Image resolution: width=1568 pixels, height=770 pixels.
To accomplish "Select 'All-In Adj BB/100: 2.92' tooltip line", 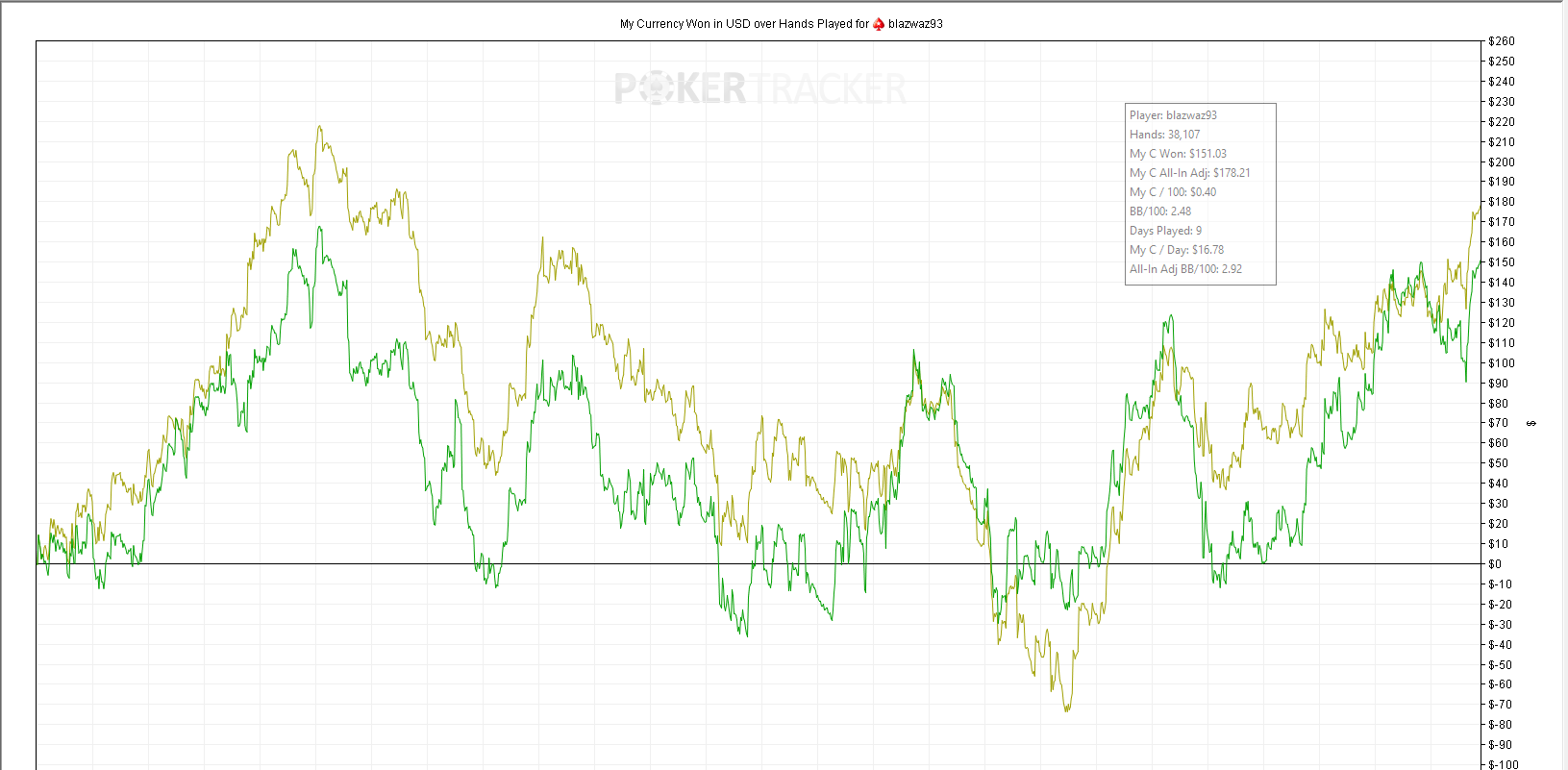I will coord(1185,269).
